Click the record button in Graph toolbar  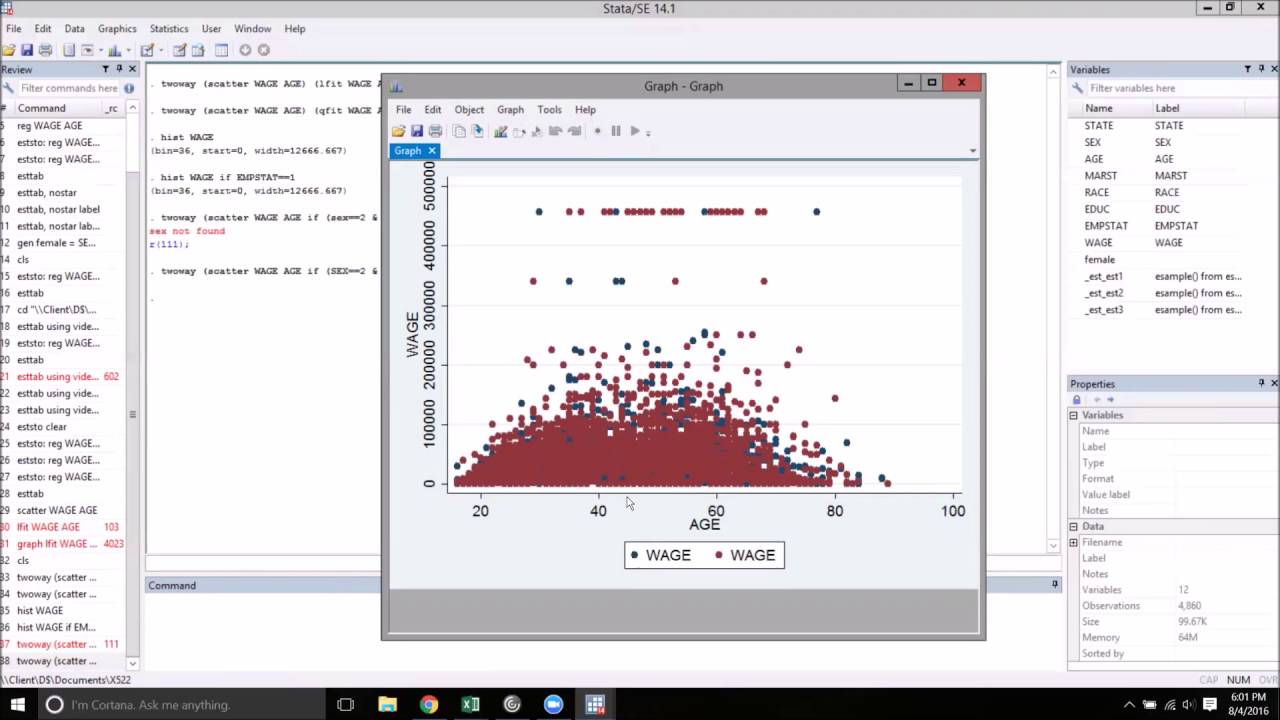coord(597,131)
